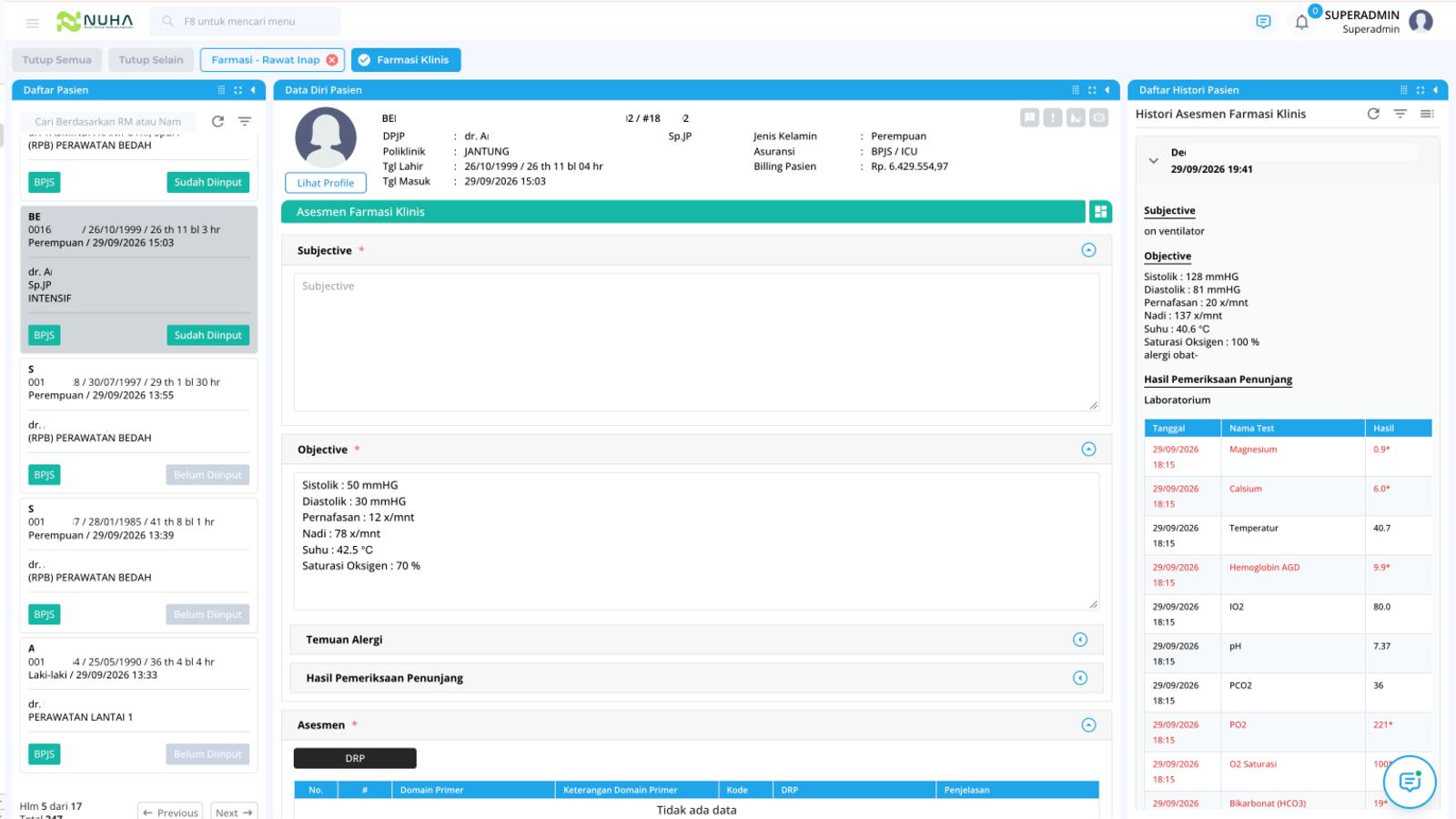Click the Tutup Semua button
1456x819 pixels.
coord(57,60)
